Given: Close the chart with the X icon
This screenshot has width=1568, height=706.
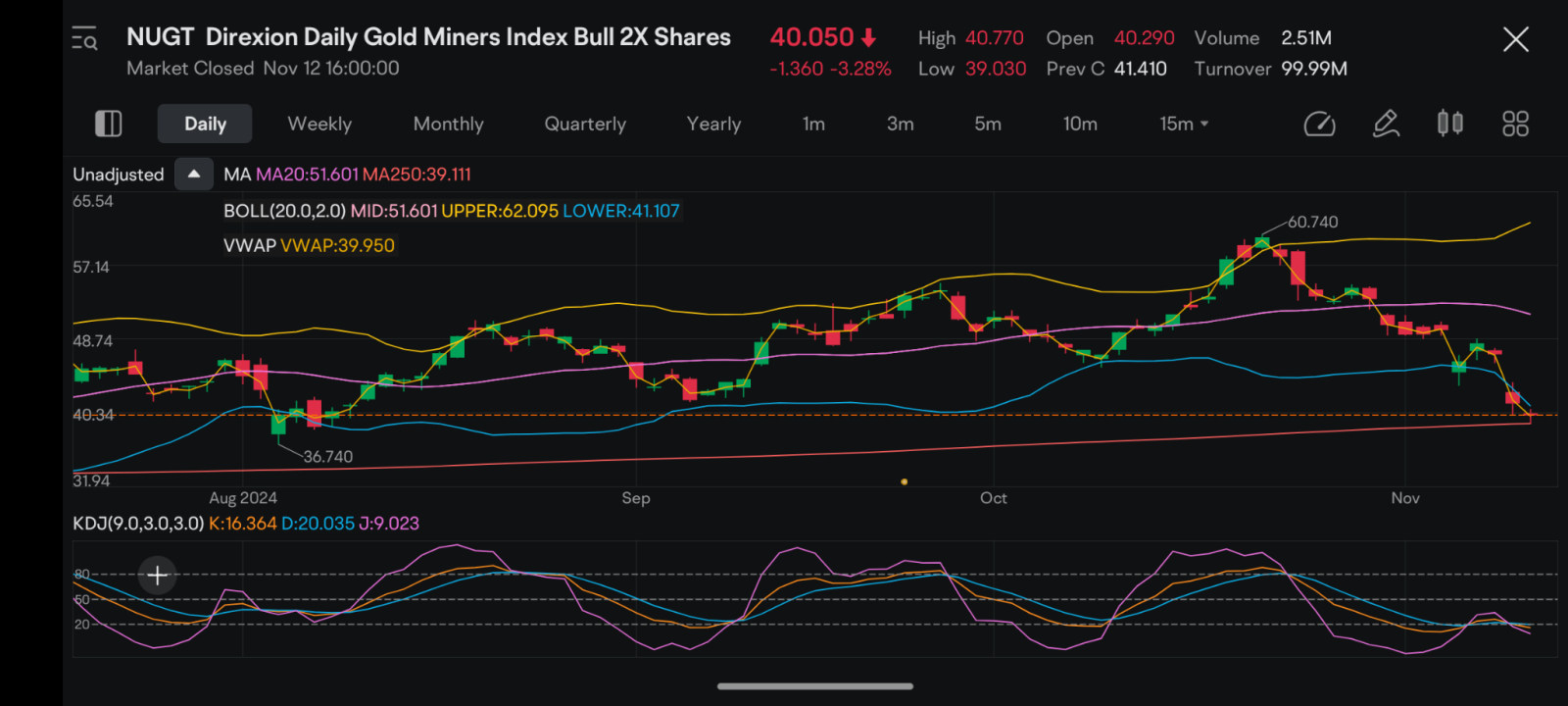Looking at the screenshot, I should click(x=1515, y=39).
